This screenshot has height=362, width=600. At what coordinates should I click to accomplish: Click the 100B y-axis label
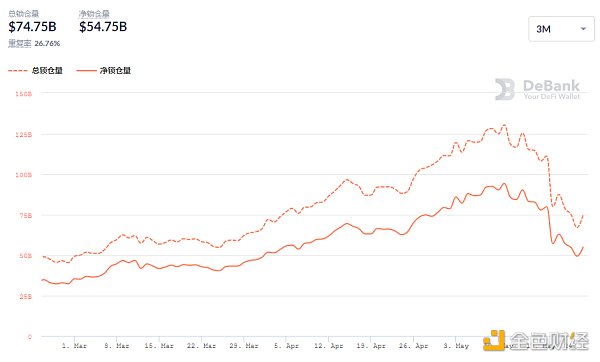click(x=24, y=175)
